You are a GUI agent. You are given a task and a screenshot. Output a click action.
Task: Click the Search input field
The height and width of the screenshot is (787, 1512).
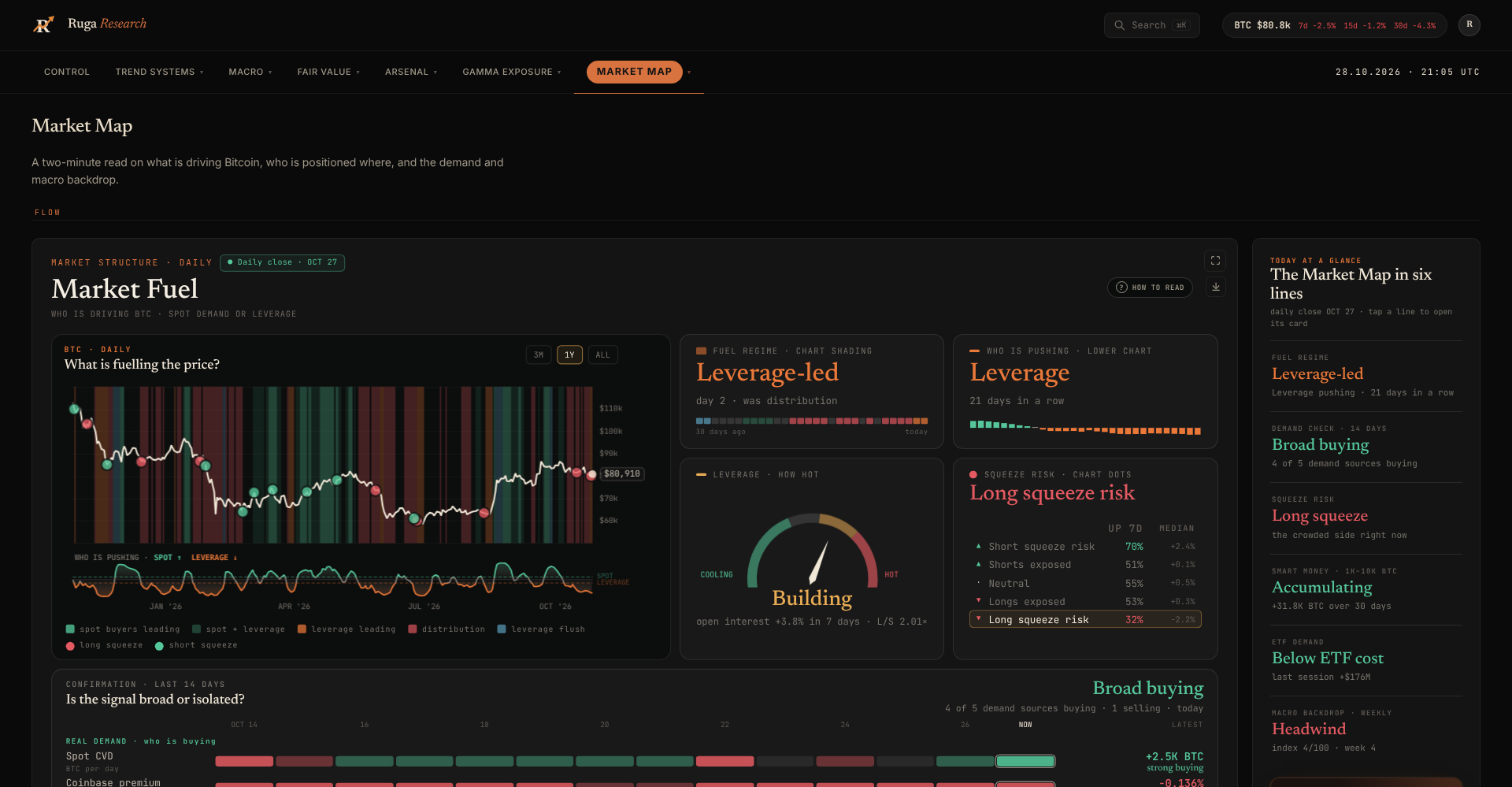(x=1151, y=25)
